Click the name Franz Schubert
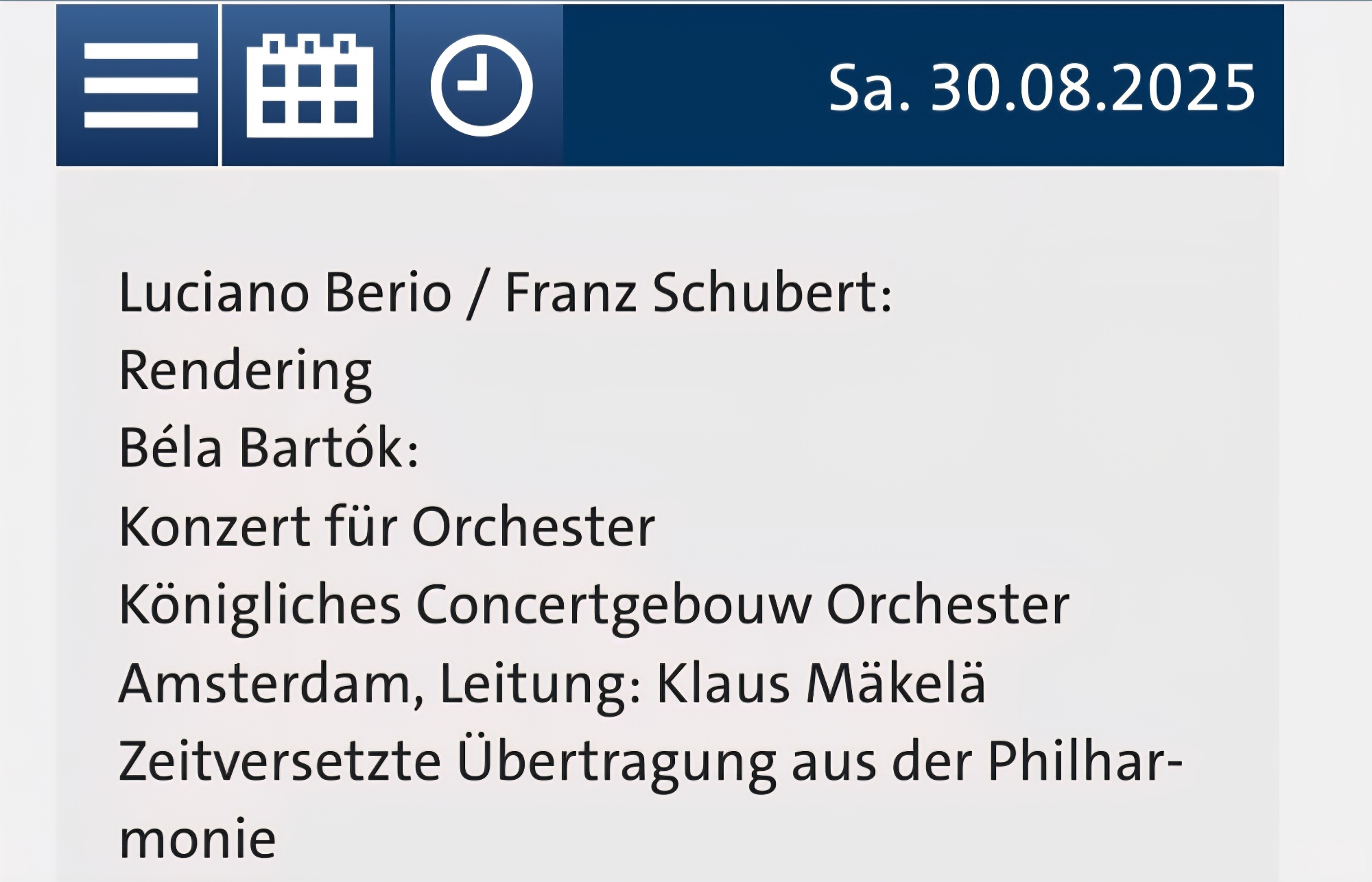 698,293
